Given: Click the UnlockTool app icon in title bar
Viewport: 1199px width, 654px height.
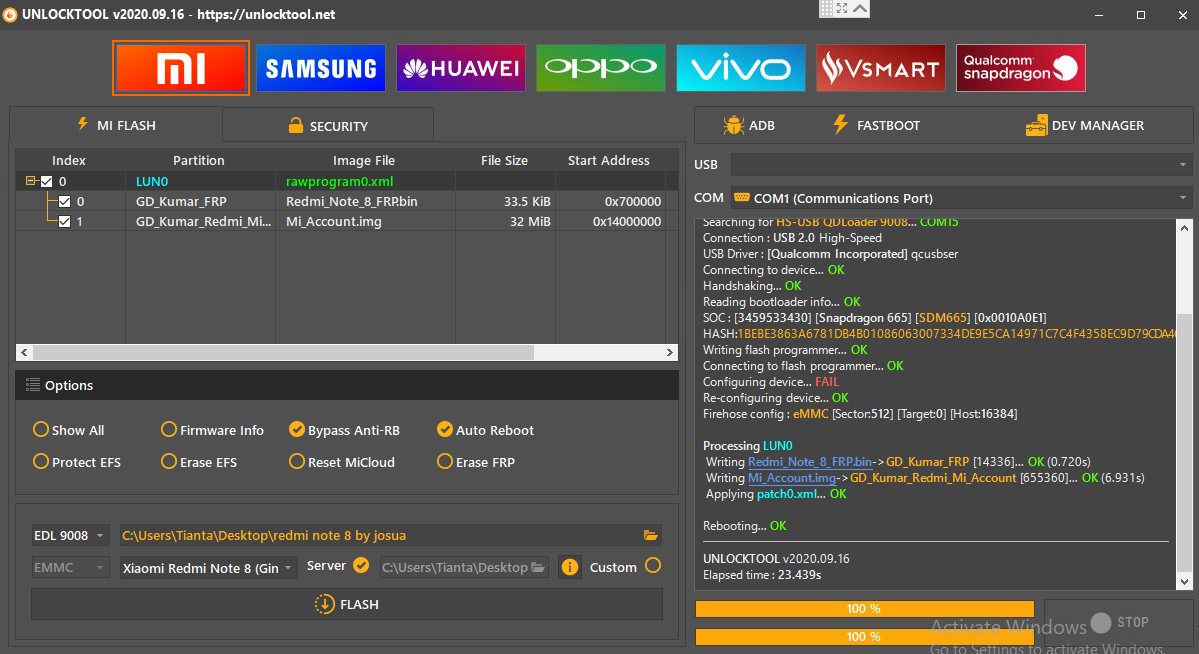Looking at the screenshot, I should 10,15.
